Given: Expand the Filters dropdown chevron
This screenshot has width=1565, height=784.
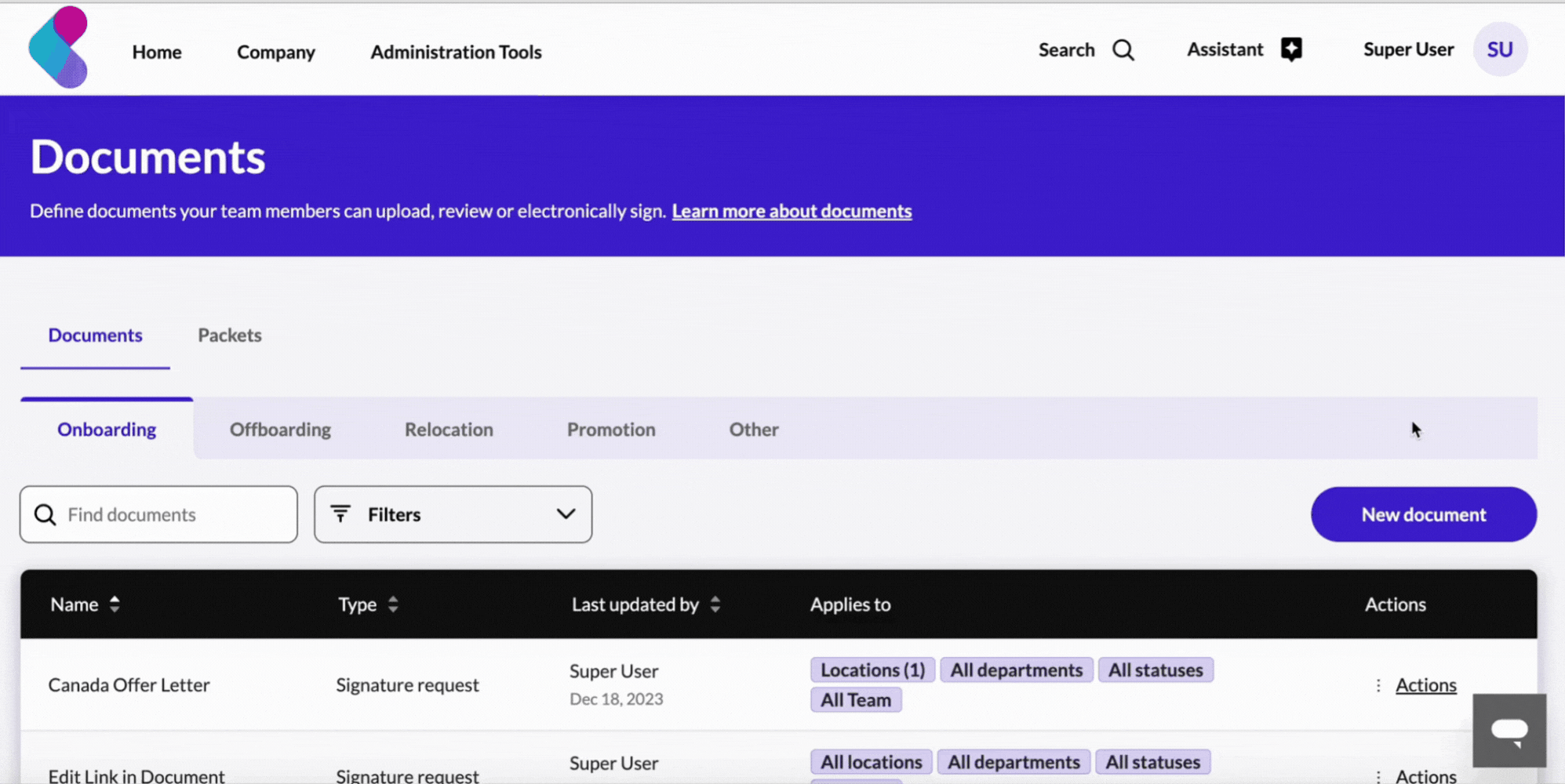Looking at the screenshot, I should pos(566,514).
